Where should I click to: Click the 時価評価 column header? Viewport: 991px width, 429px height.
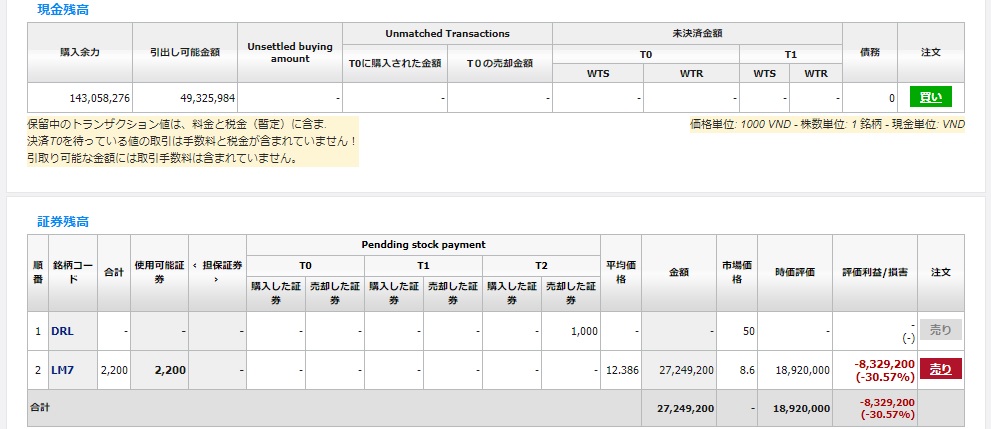coord(795,272)
